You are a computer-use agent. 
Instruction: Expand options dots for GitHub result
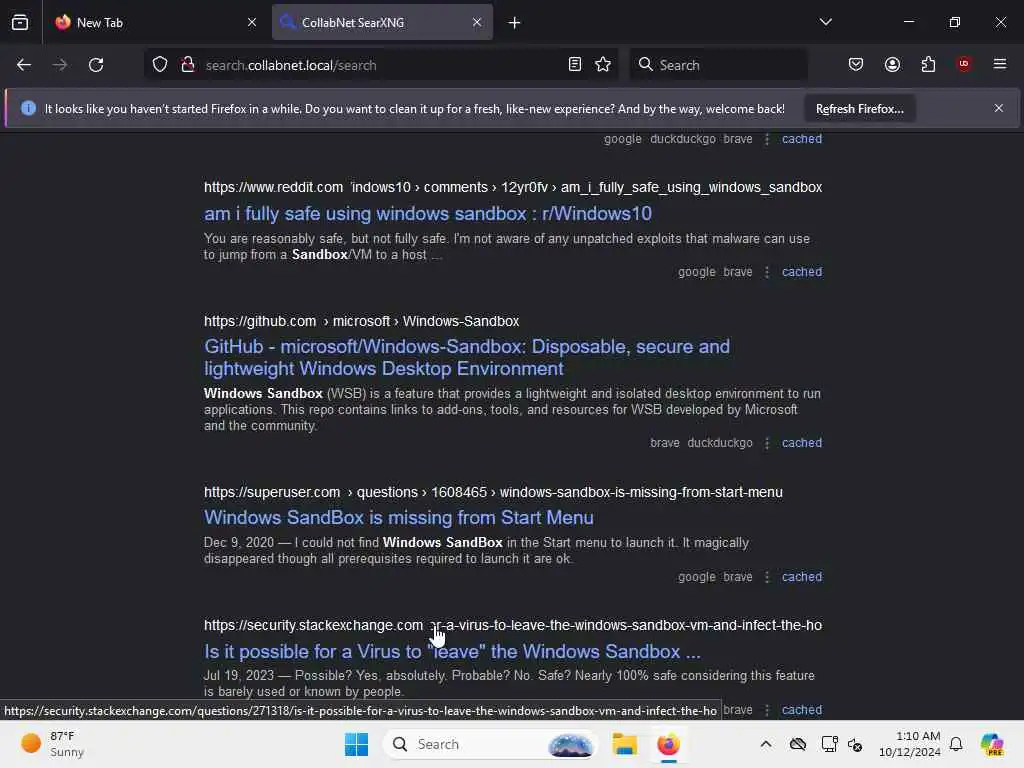pos(767,443)
